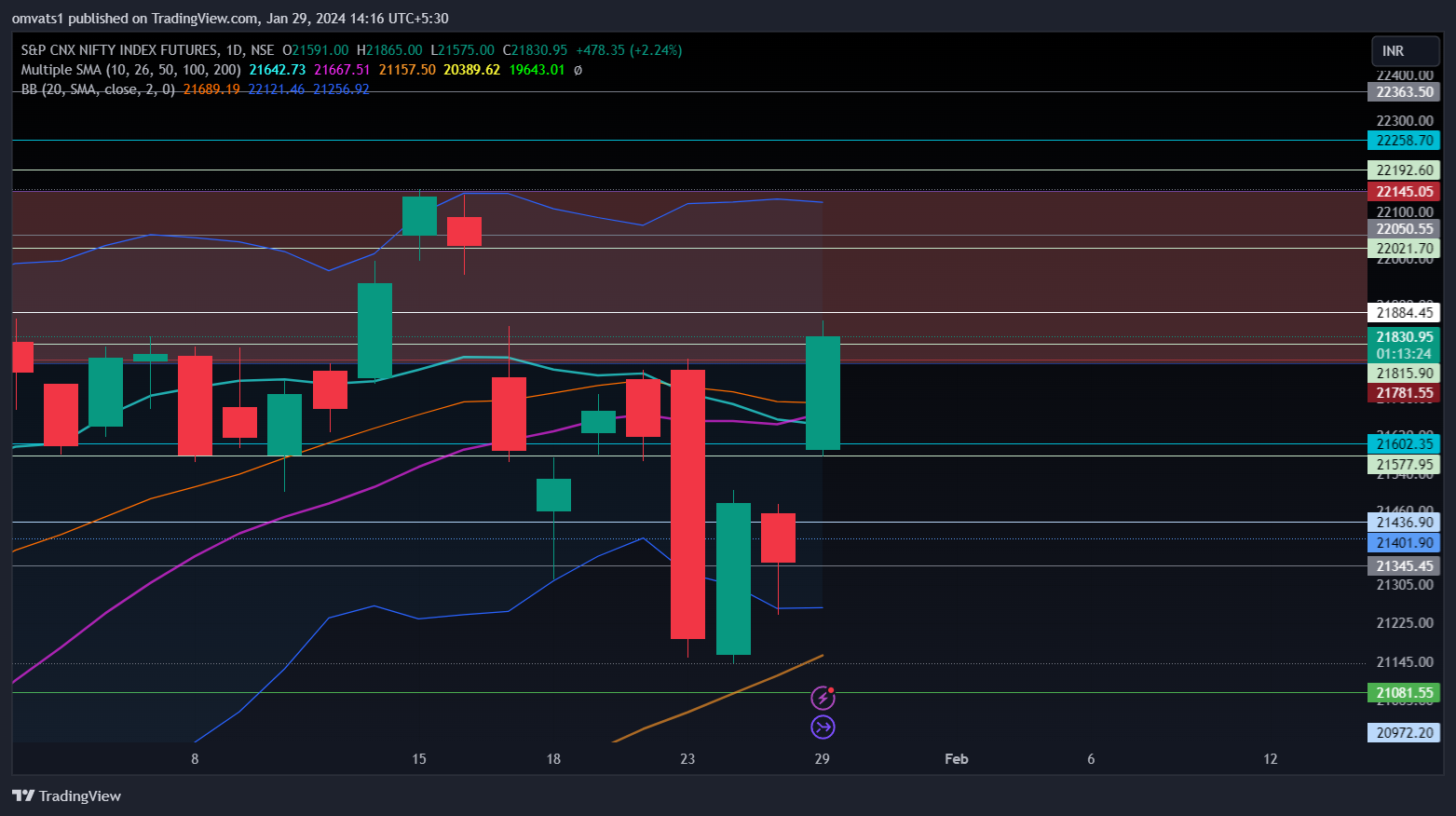Click the INR currency button
The image size is (1456, 816).
click(1406, 51)
